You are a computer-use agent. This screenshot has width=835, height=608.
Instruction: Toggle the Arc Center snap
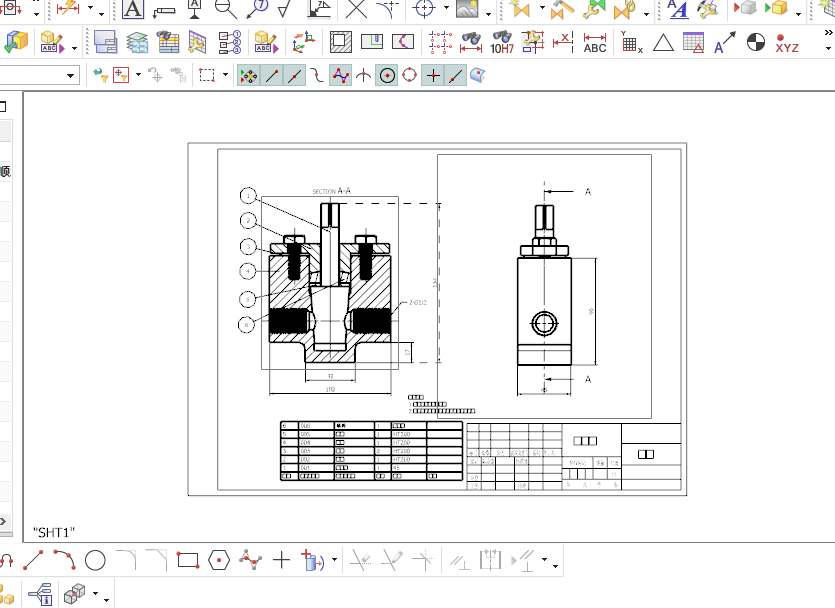(x=387, y=76)
